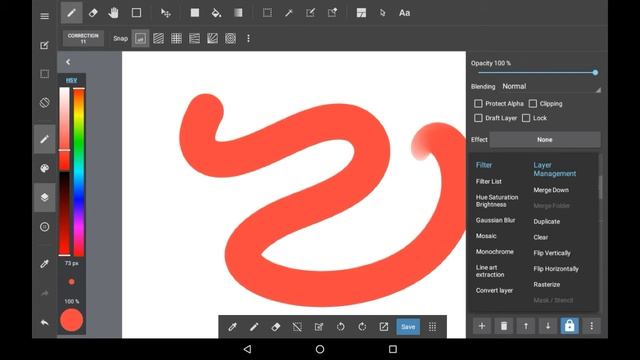The height and width of the screenshot is (360, 640).
Task: Tap the edit icon in left sidebar
Action: 44,45
